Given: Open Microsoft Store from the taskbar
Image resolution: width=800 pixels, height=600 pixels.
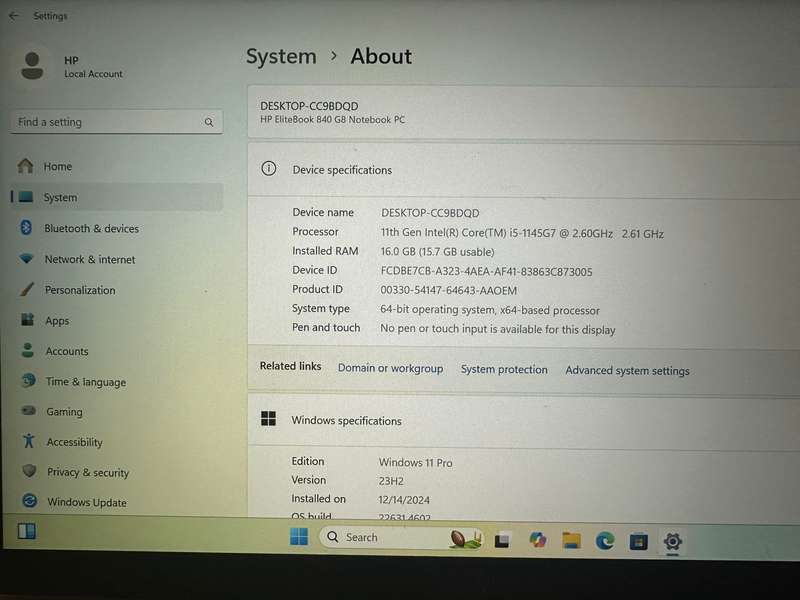Looking at the screenshot, I should pos(638,541).
